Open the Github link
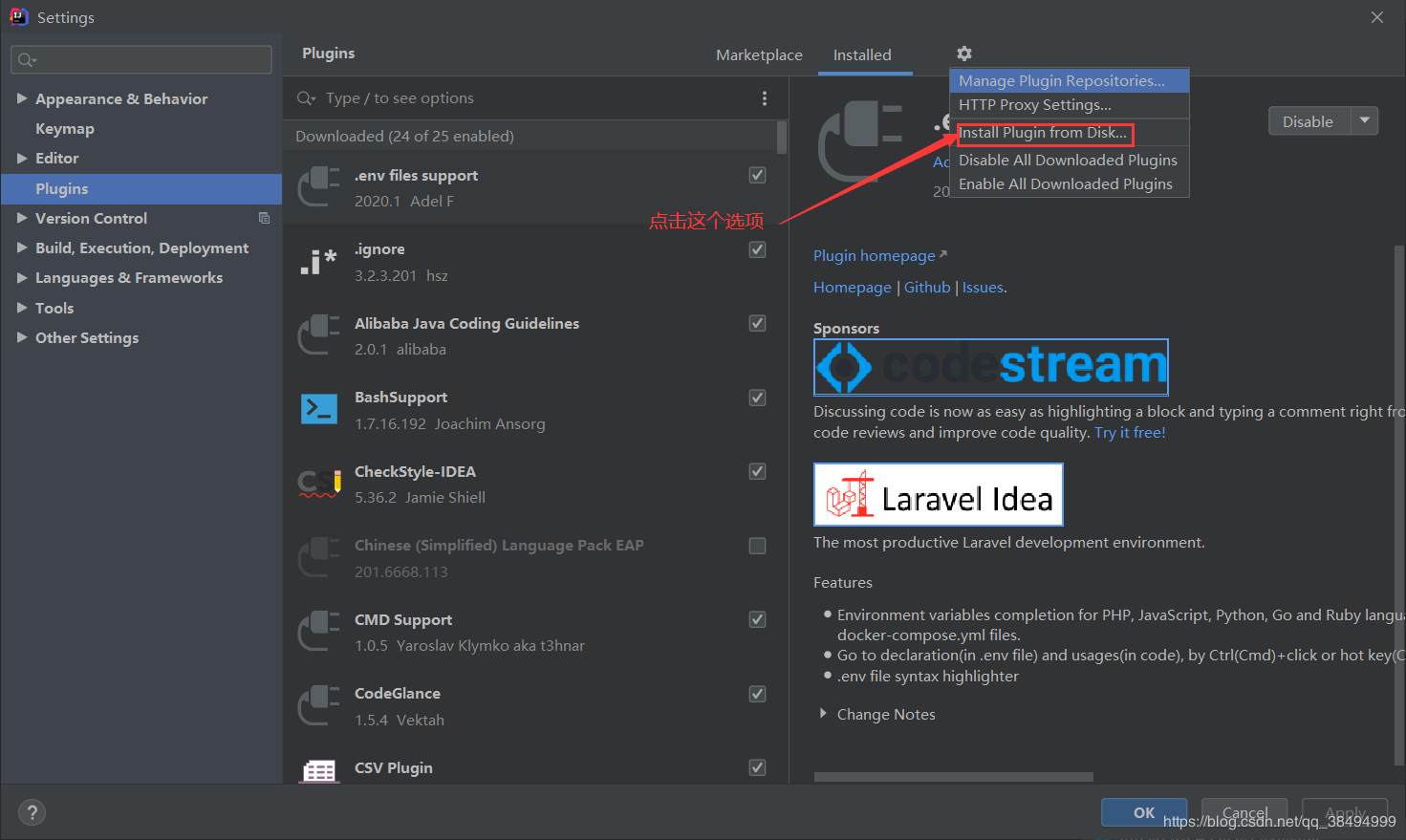 (x=927, y=288)
